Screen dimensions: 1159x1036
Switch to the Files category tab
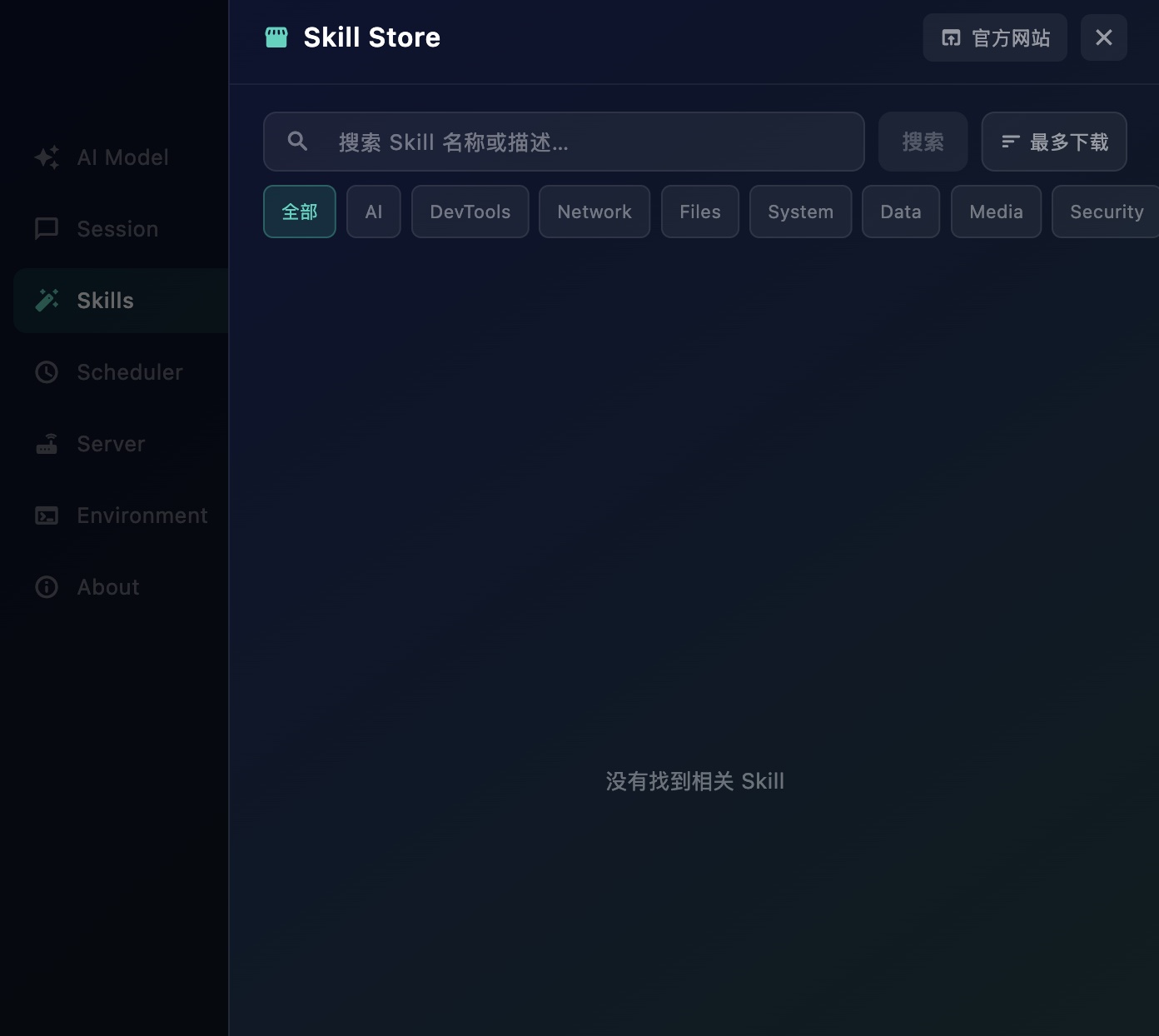(x=699, y=212)
